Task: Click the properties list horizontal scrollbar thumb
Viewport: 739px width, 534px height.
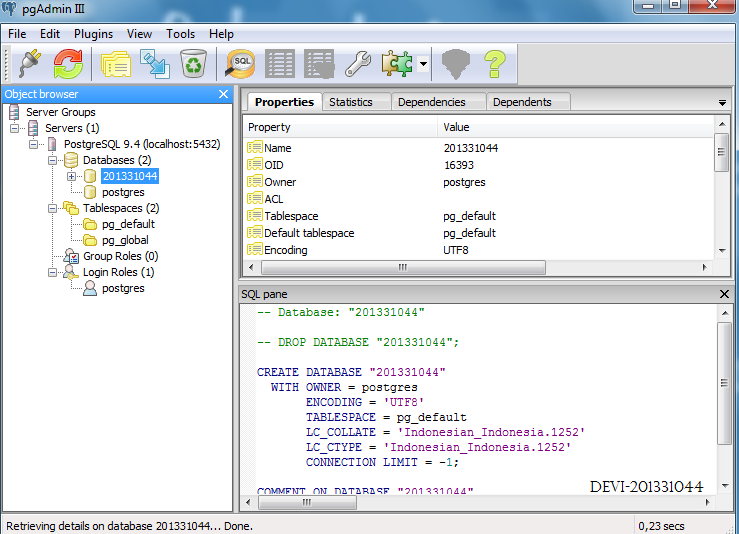Action: pyautogui.click(x=403, y=267)
